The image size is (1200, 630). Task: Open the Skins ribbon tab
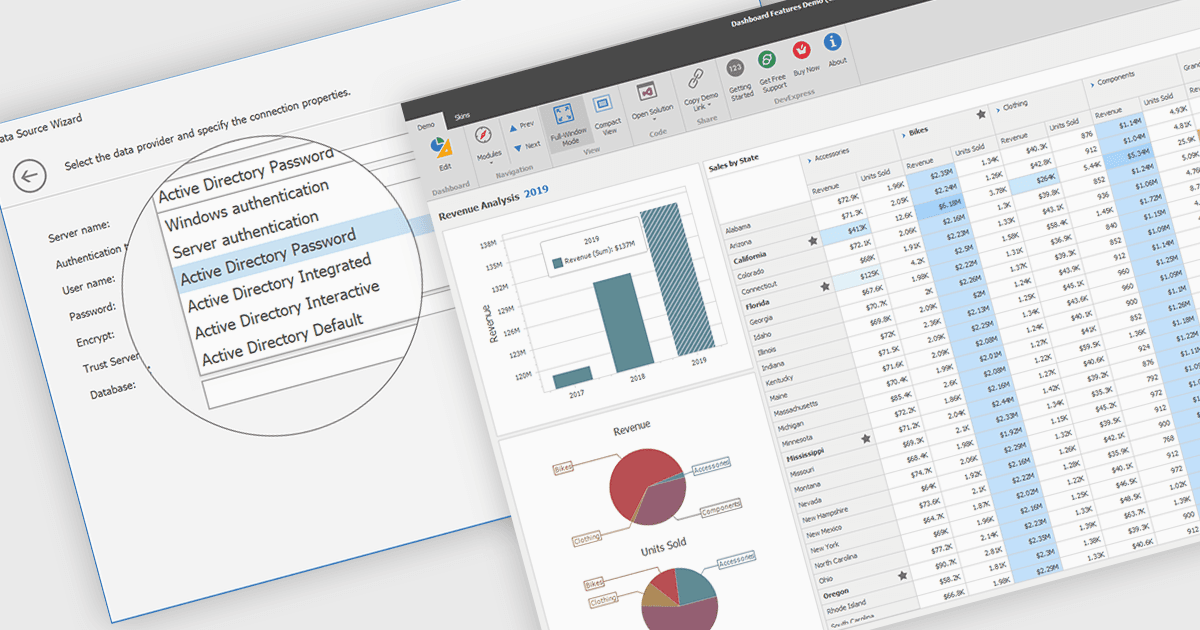pos(462,117)
